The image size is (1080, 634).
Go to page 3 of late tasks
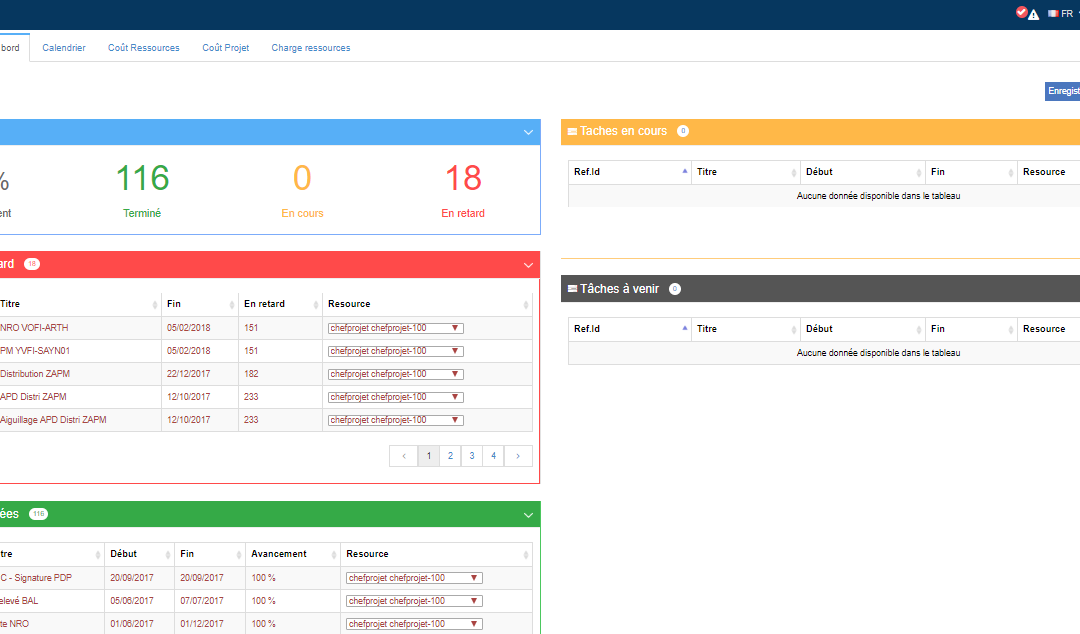472,456
